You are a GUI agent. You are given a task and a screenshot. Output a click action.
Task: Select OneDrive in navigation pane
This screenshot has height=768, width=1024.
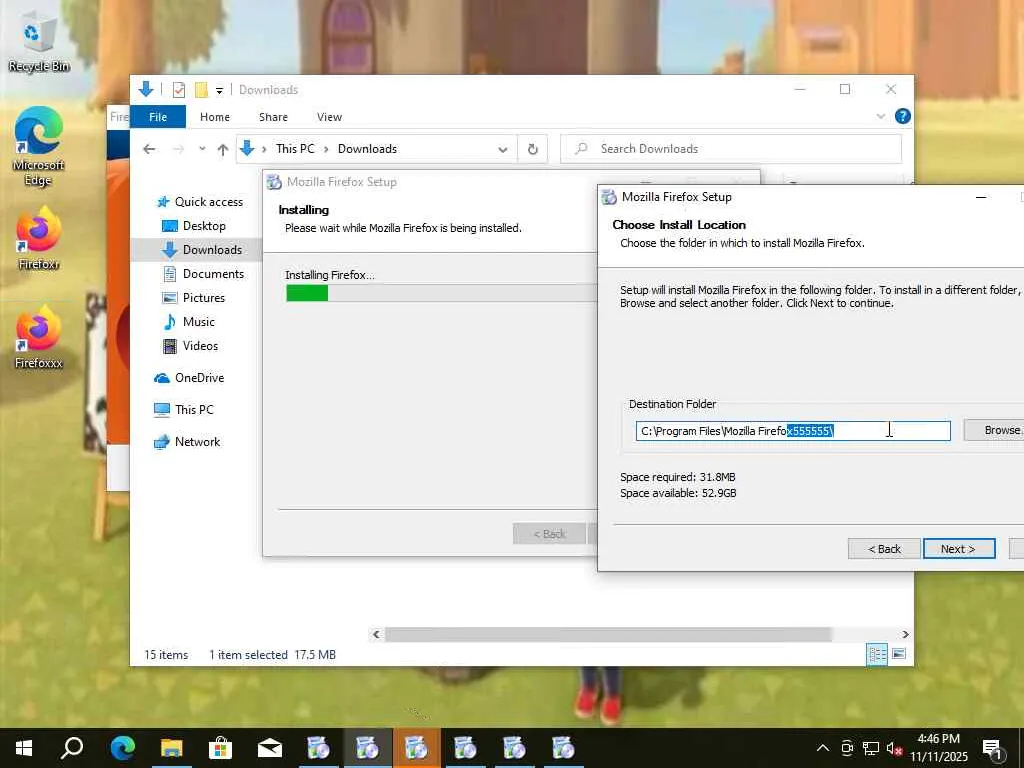[x=189, y=377]
